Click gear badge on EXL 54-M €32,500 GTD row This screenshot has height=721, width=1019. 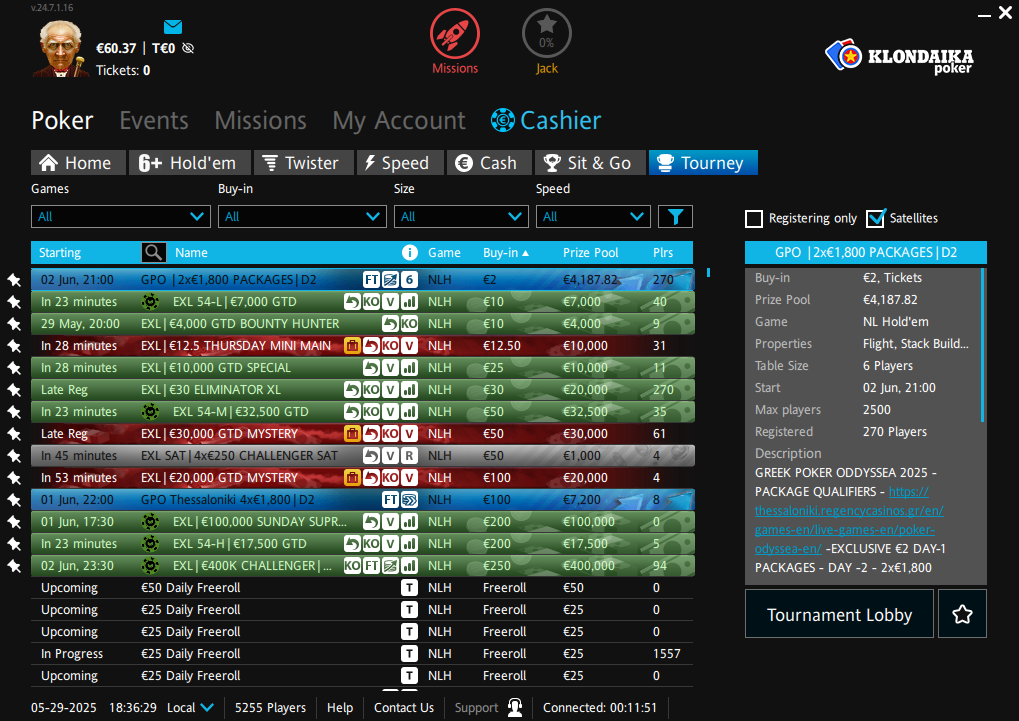[x=150, y=412]
